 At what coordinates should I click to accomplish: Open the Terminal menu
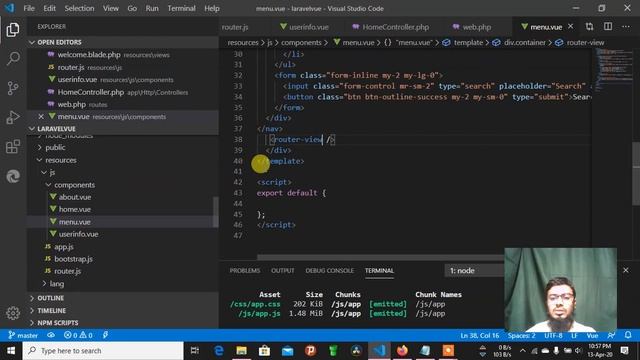point(181,8)
